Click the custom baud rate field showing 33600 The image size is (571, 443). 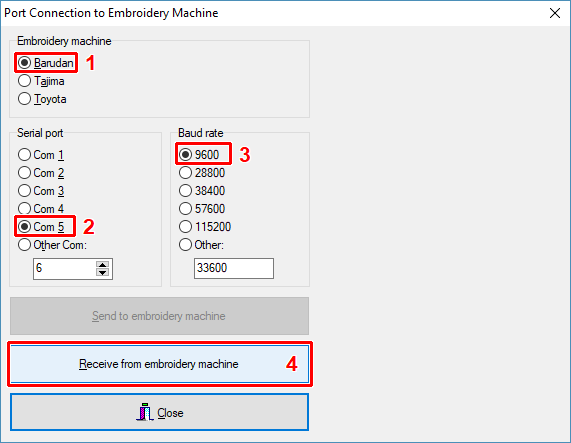(x=234, y=268)
